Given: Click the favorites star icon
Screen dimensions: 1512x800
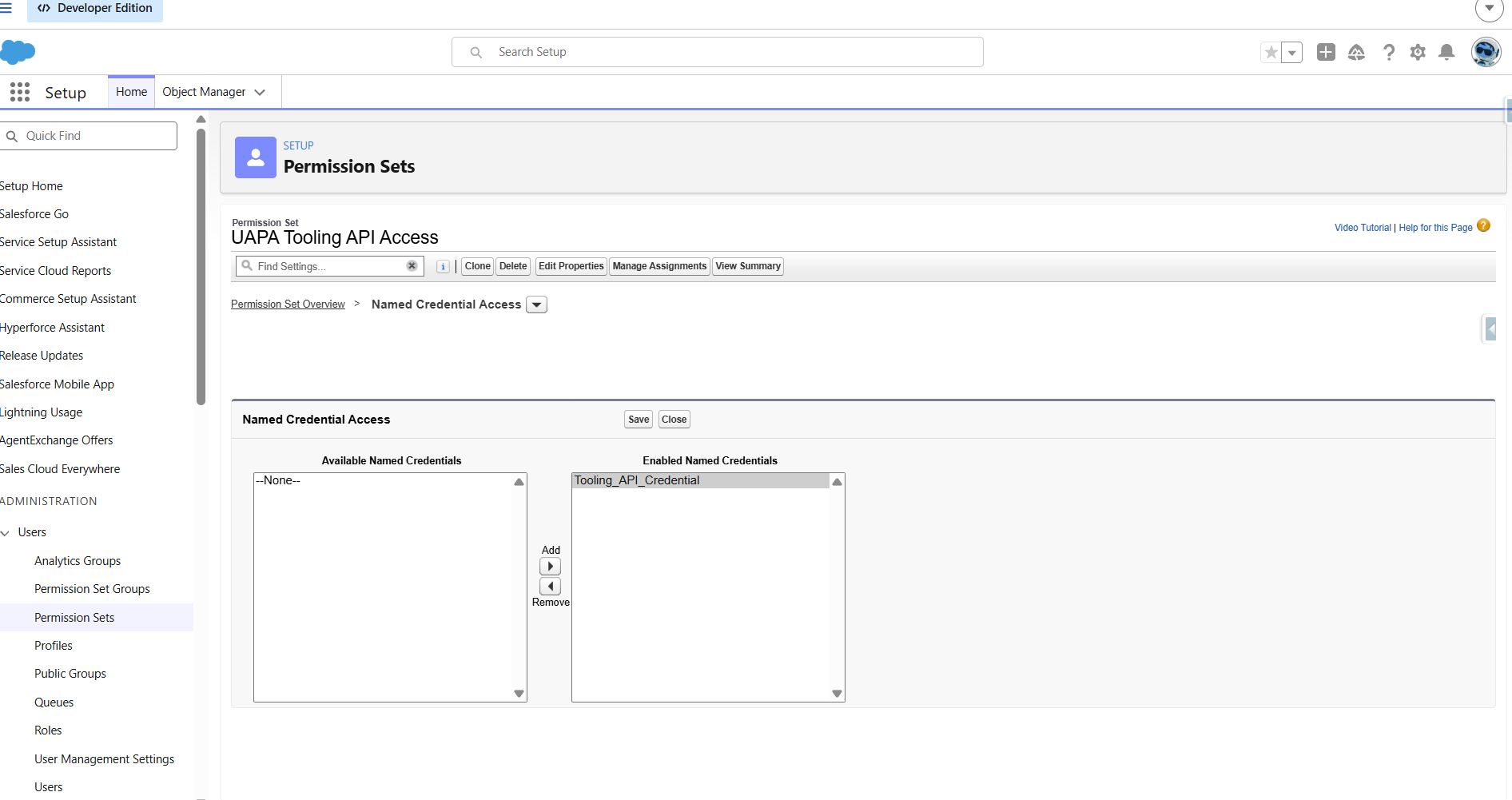Looking at the screenshot, I should (1271, 52).
